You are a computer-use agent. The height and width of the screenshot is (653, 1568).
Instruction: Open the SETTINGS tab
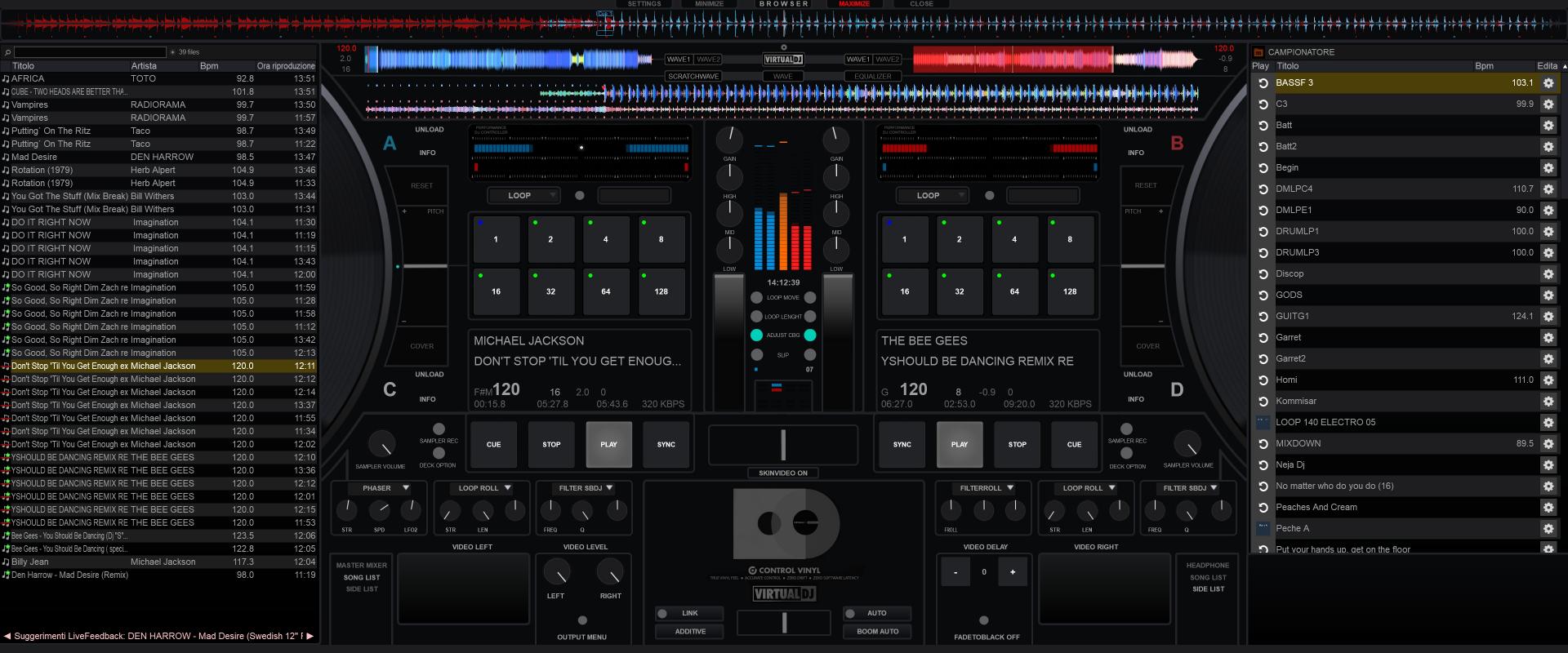pyautogui.click(x=644, y=4)
